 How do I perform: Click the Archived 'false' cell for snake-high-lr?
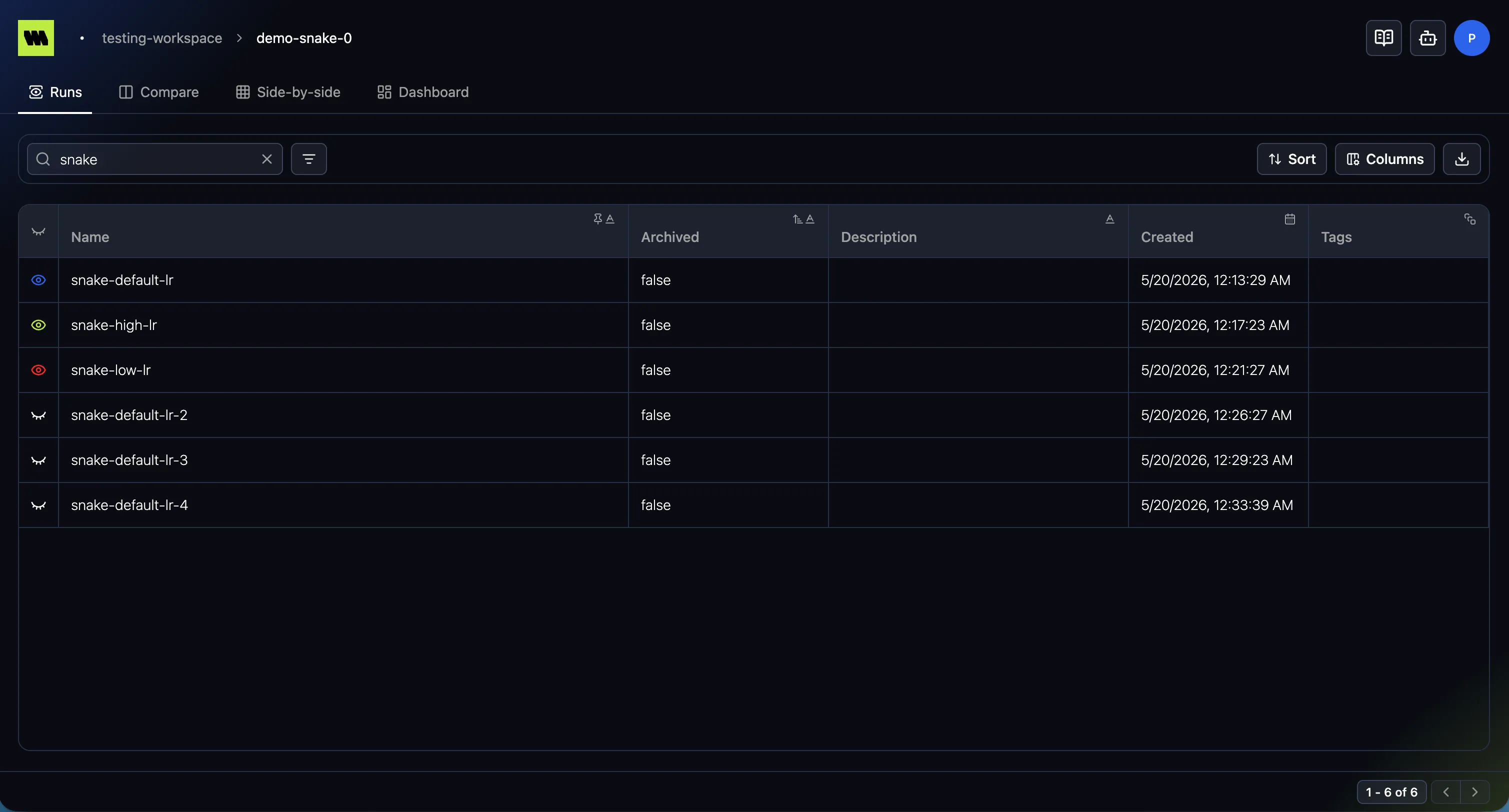pyautogui.click(x=728, y=325)
